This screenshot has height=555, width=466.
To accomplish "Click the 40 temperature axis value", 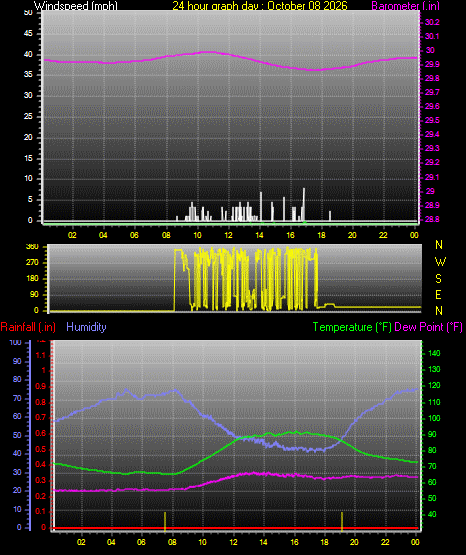I will [x=432, y=514].
